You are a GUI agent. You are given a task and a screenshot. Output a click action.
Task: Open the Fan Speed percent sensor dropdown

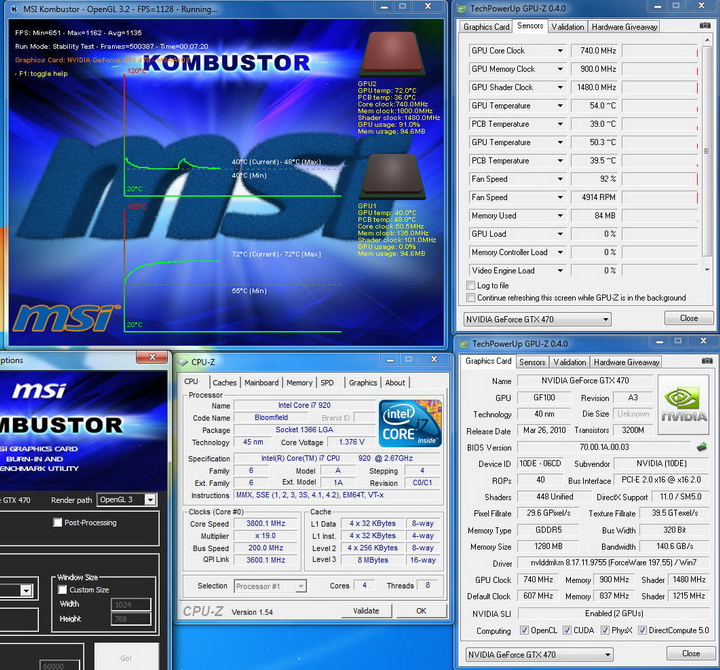click(560, 179)
